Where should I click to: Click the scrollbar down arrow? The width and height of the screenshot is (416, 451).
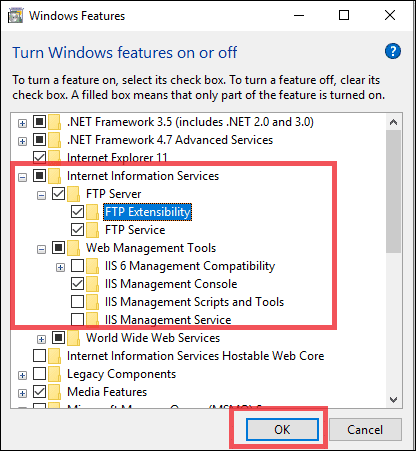[x=393, y=399]
